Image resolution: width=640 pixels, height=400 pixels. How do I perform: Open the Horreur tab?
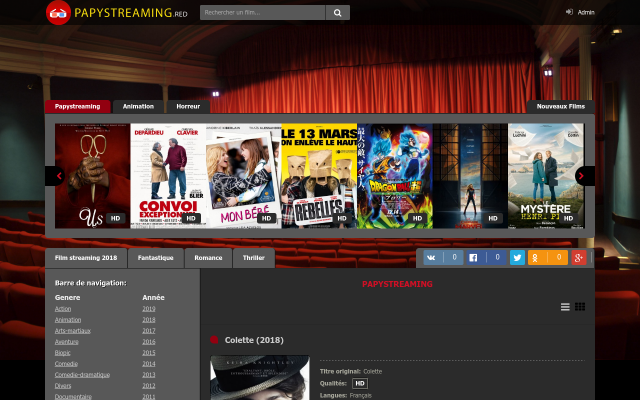188,107
